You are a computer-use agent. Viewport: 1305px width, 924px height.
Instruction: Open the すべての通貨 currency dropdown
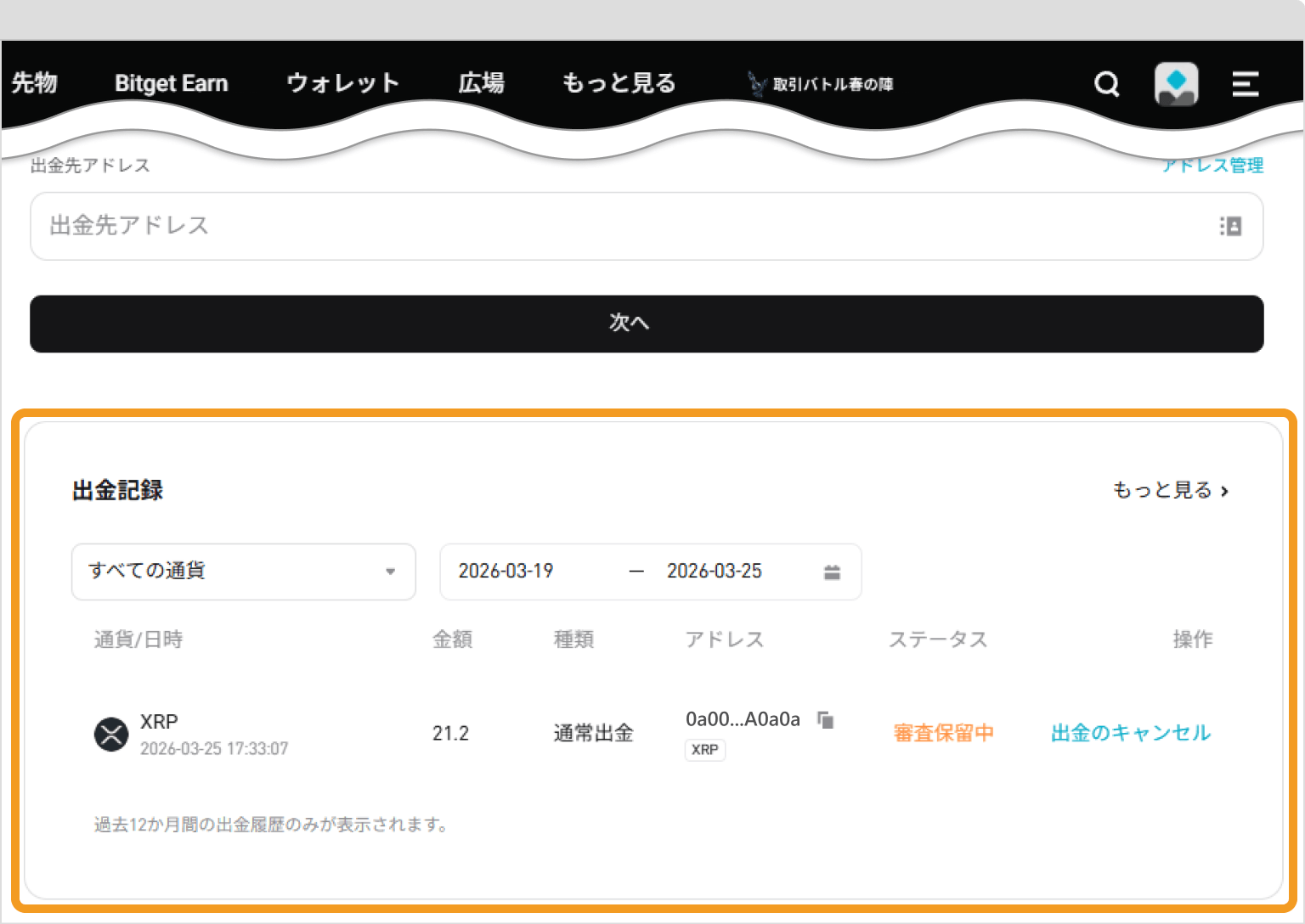(243, 572)
